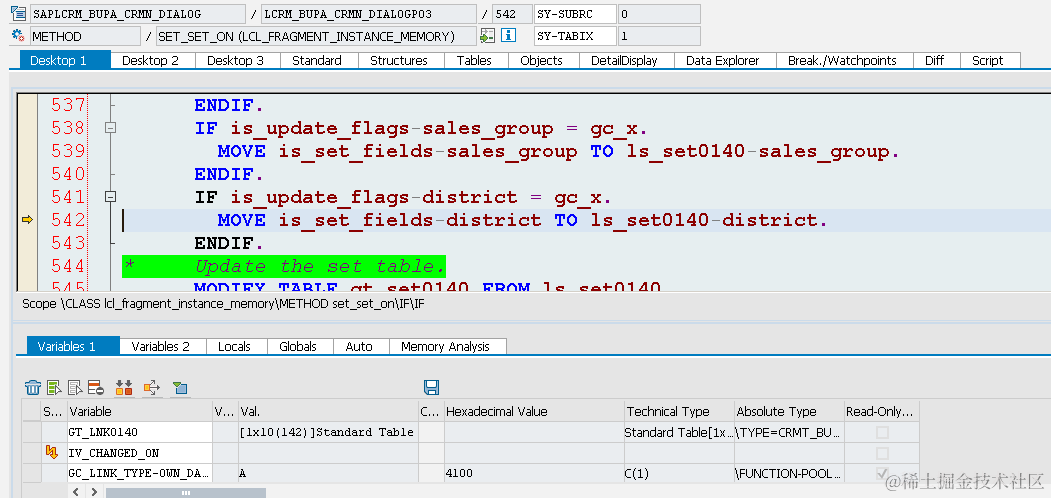Switch to the Desktop 3 tab
This screenshot has width=1051, height=498.
pos(237,60)
